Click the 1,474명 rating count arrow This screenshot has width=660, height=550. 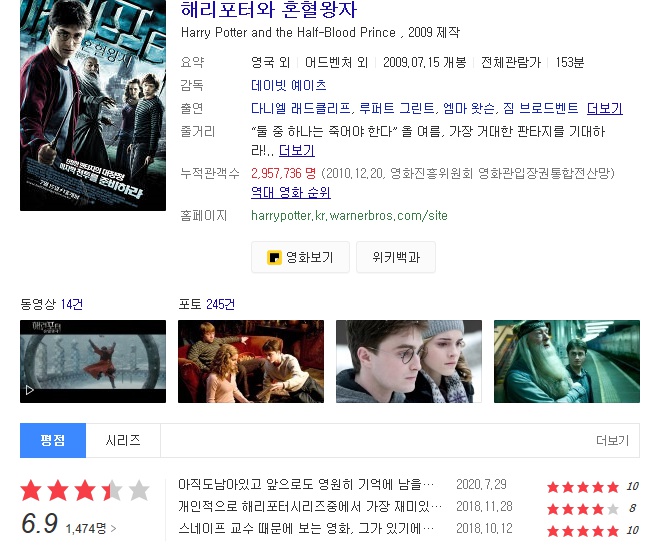point(91,528)
